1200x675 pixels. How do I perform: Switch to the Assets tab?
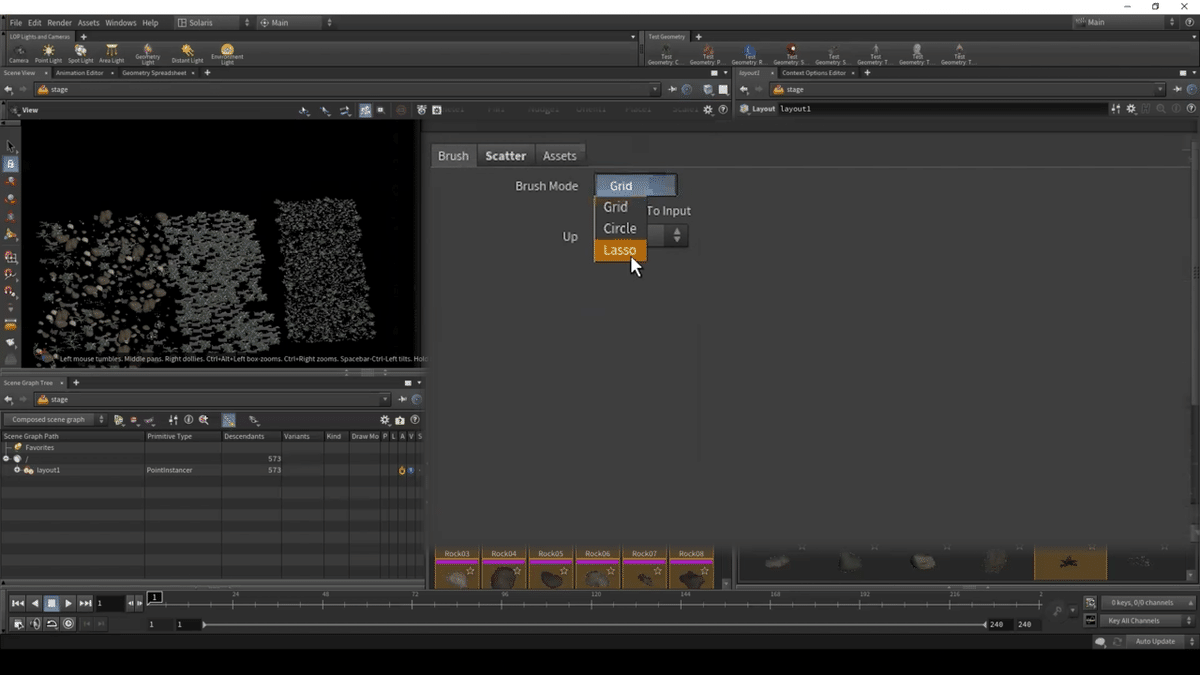(x=559, y=156)
